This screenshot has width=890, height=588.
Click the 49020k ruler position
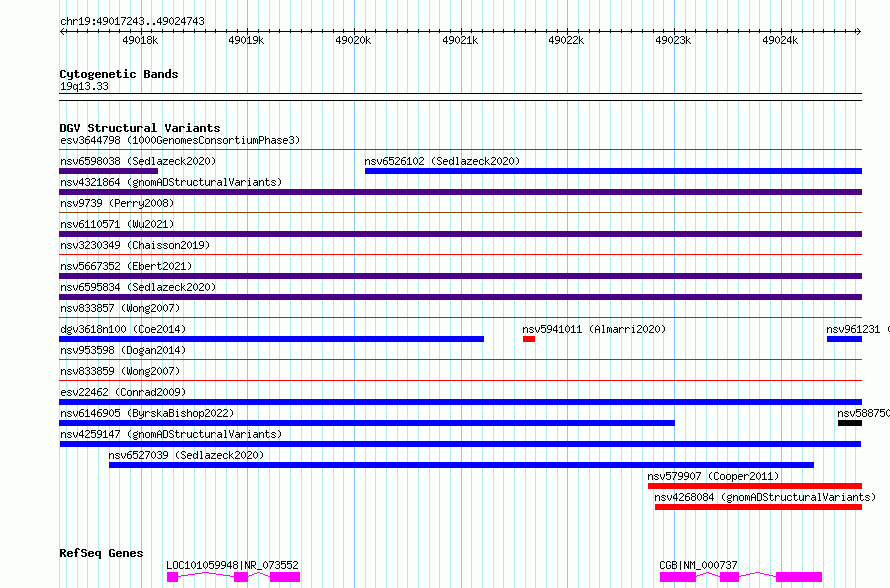[353, 40]
